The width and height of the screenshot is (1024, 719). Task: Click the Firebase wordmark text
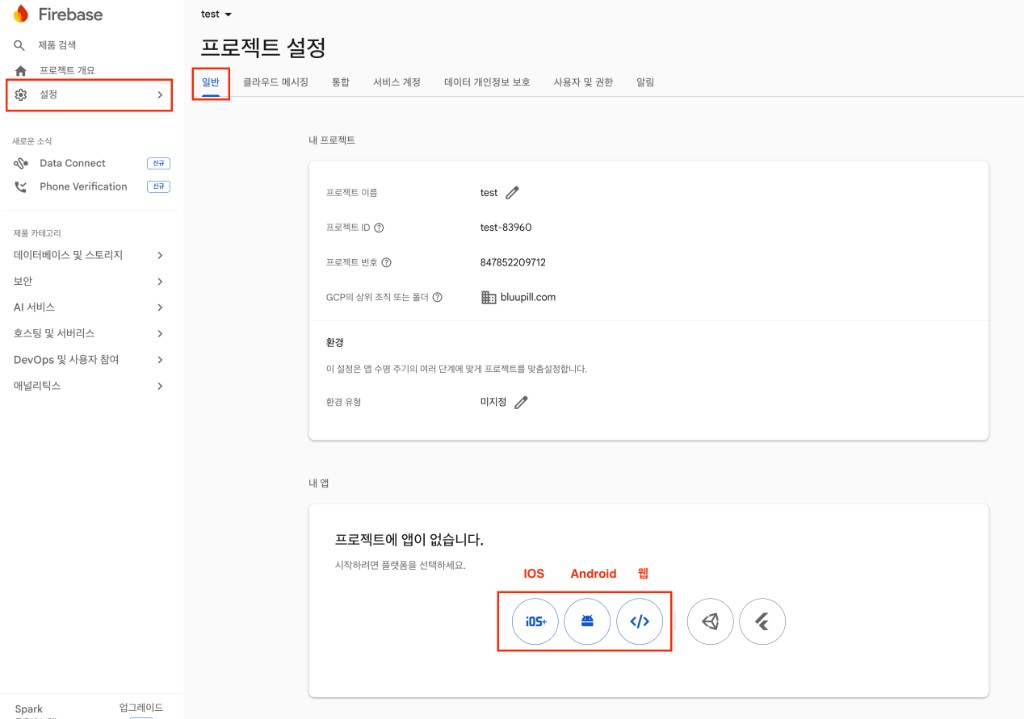point(71,14)
